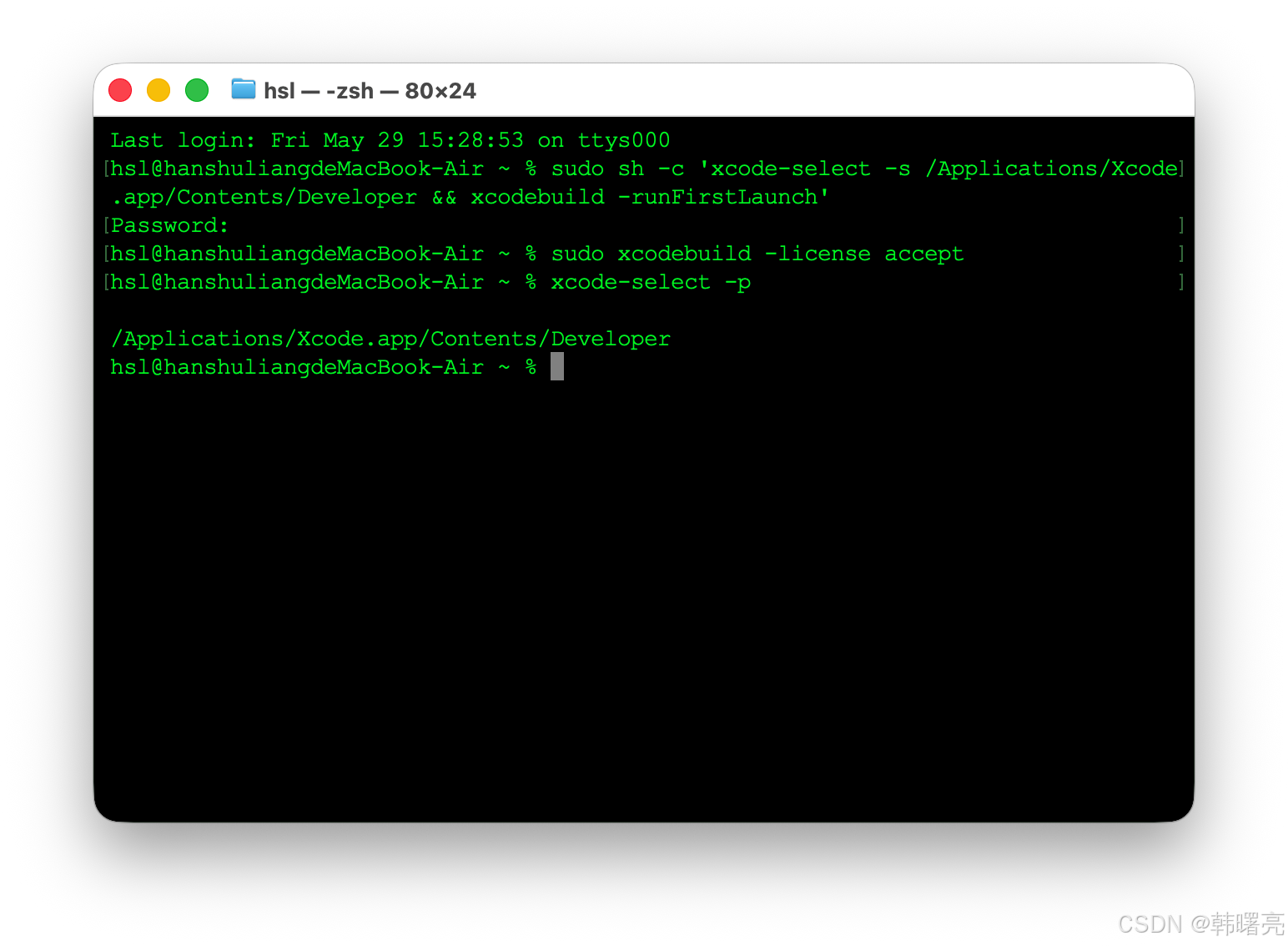Minimize the Terminal with yellow button
Image resolution: width=1288 pixels, height=946 pixels.
(158, 90)
